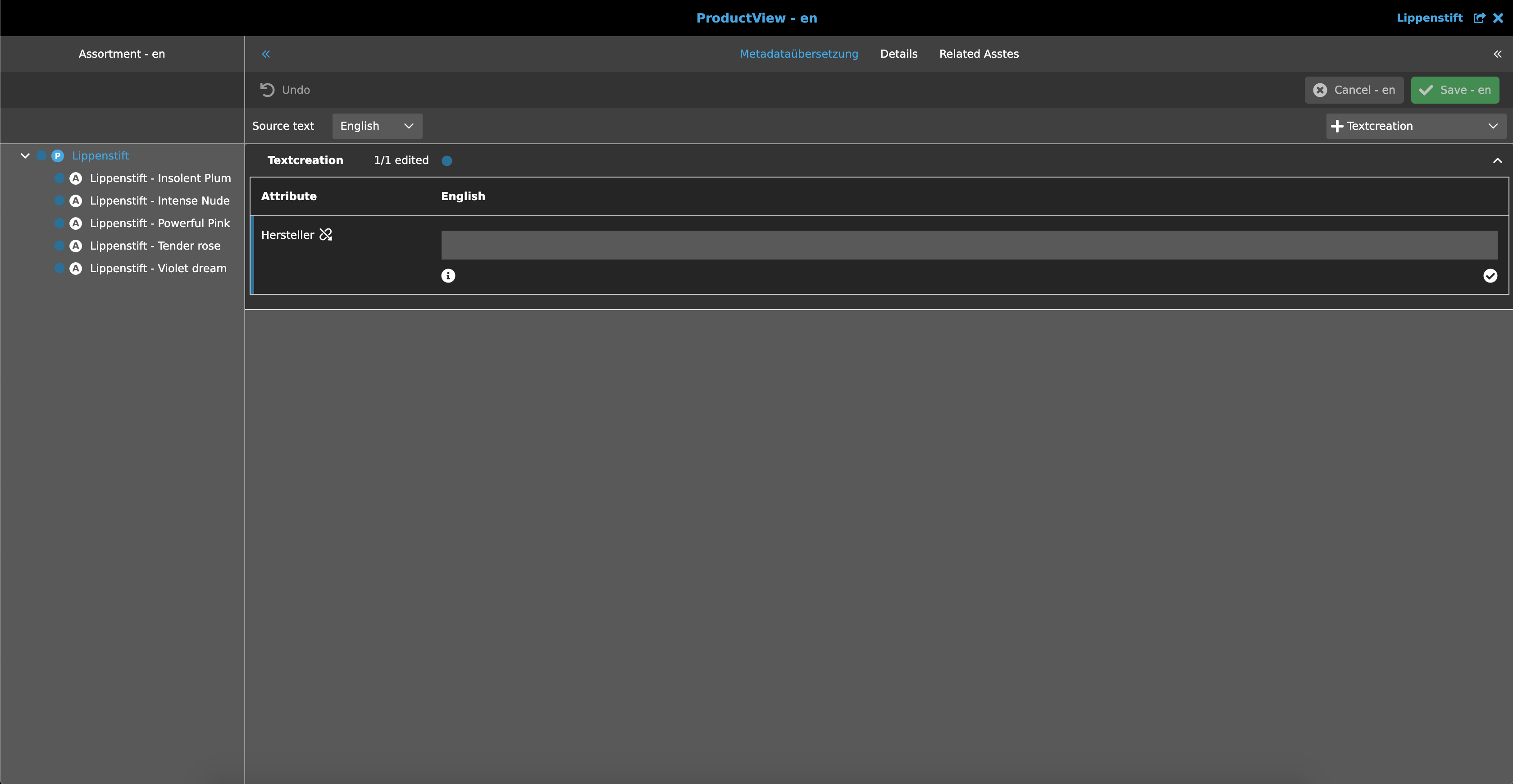Screen dimensions: 1513x784
Task: Click the empty English text field for Hersteller
Action: point(969,244)
